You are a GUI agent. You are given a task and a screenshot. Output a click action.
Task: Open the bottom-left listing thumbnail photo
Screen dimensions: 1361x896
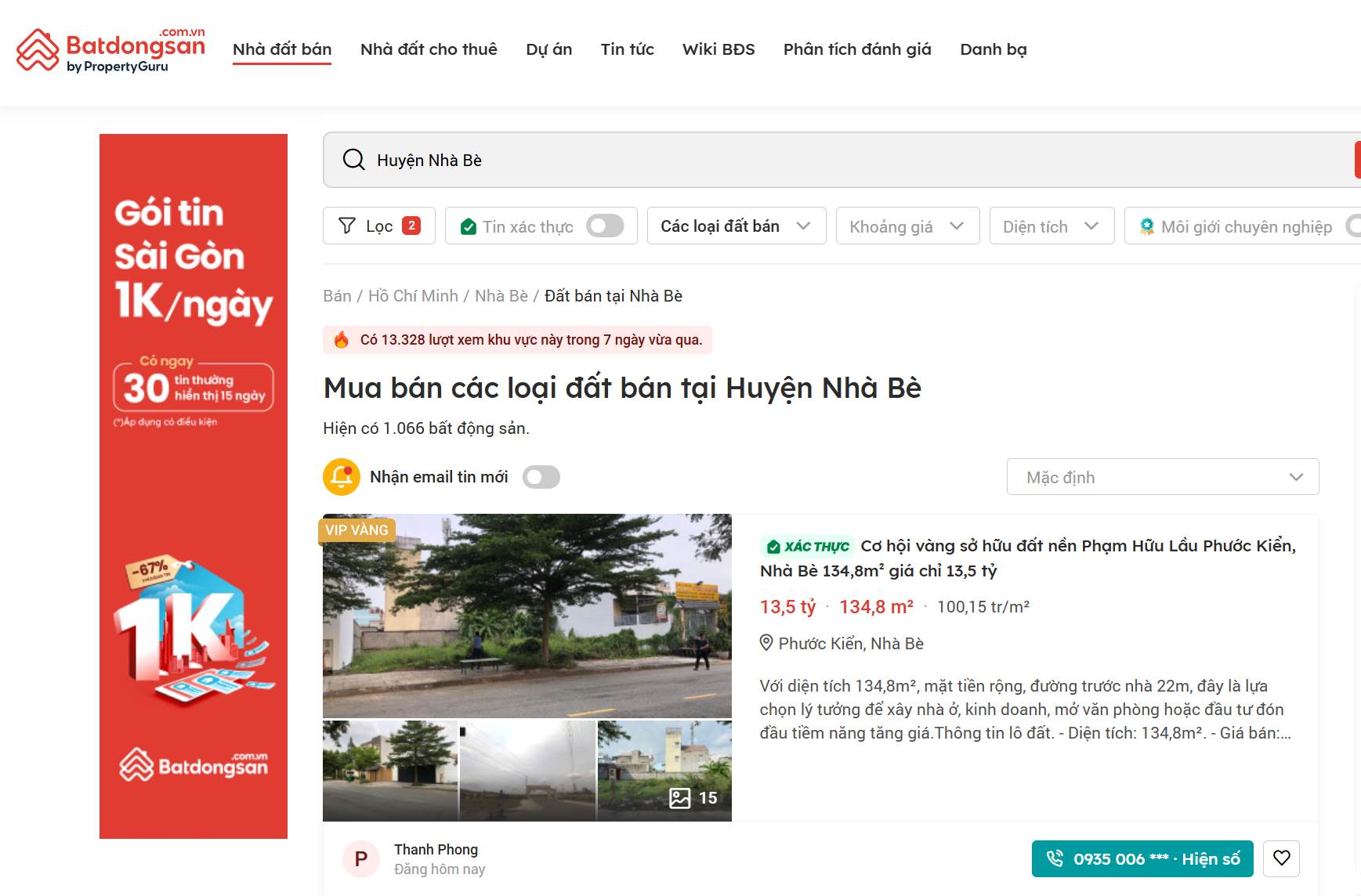[x=390, y=771]
